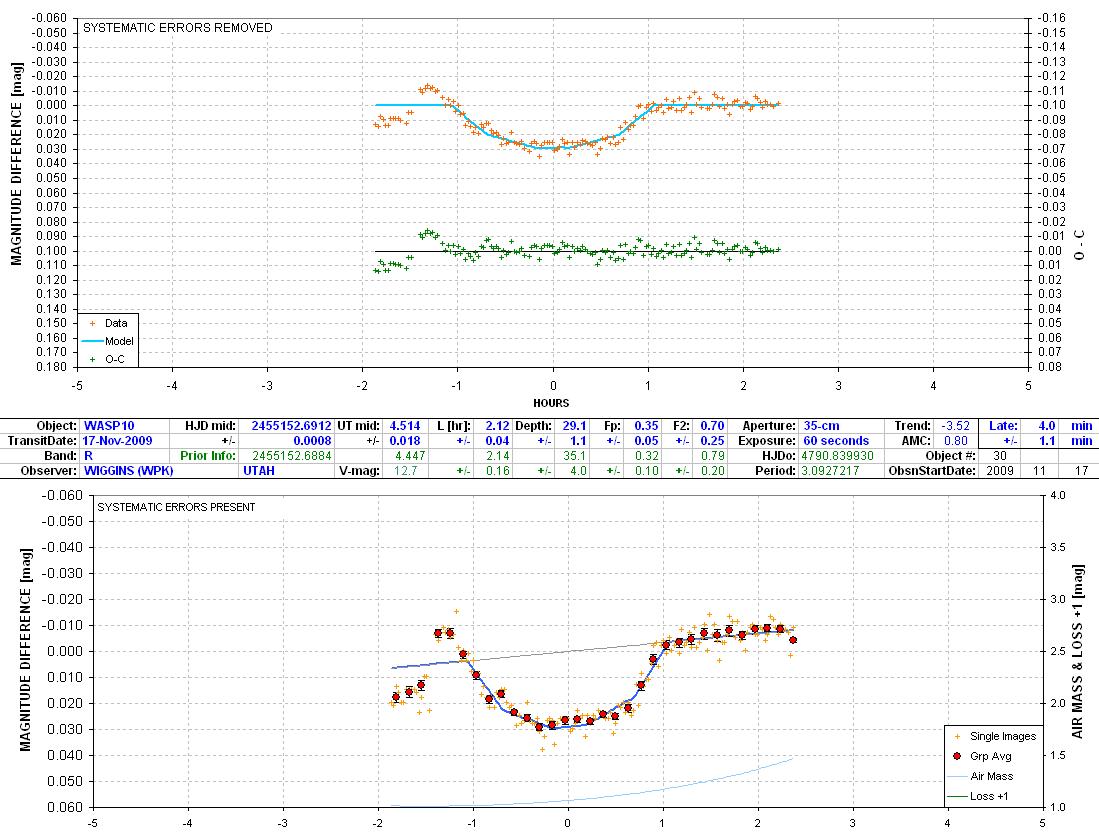The height and width of the screenshot is (834, 1099).
Task: Click the HJDo value 4790.839930
Action: coord(842,456)
